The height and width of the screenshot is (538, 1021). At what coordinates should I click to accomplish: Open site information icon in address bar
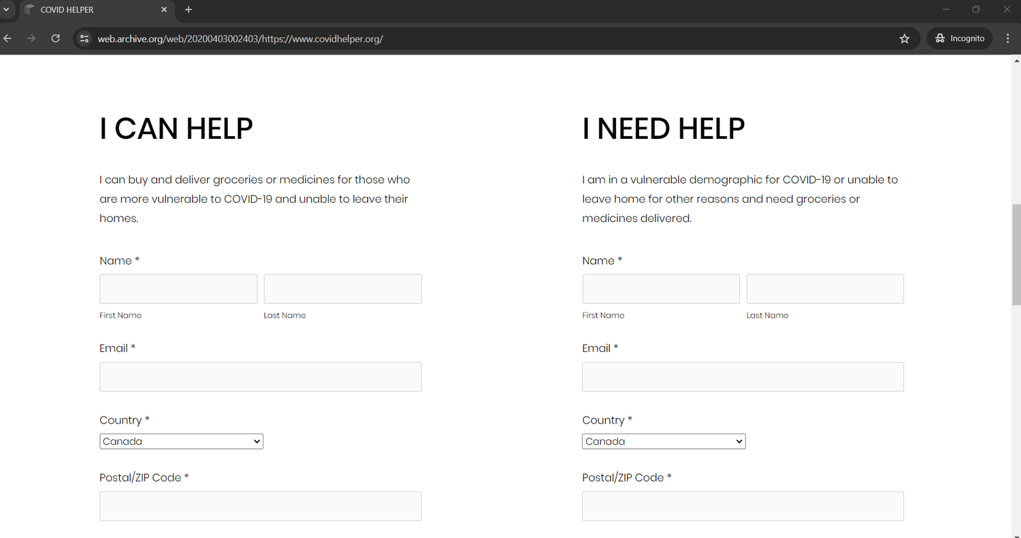tap(84, 38)
